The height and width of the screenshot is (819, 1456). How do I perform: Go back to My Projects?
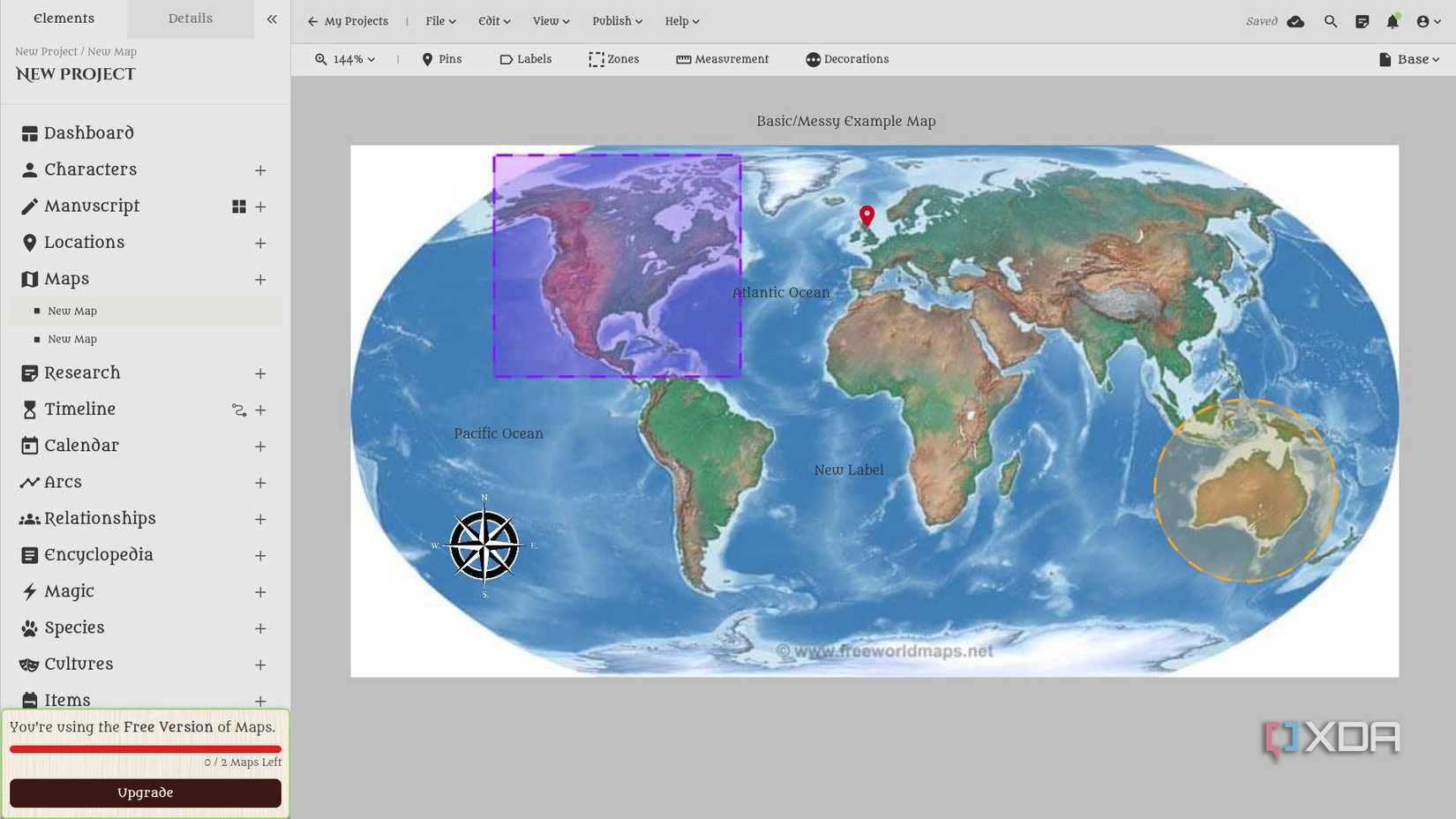[x=348, y=21]
